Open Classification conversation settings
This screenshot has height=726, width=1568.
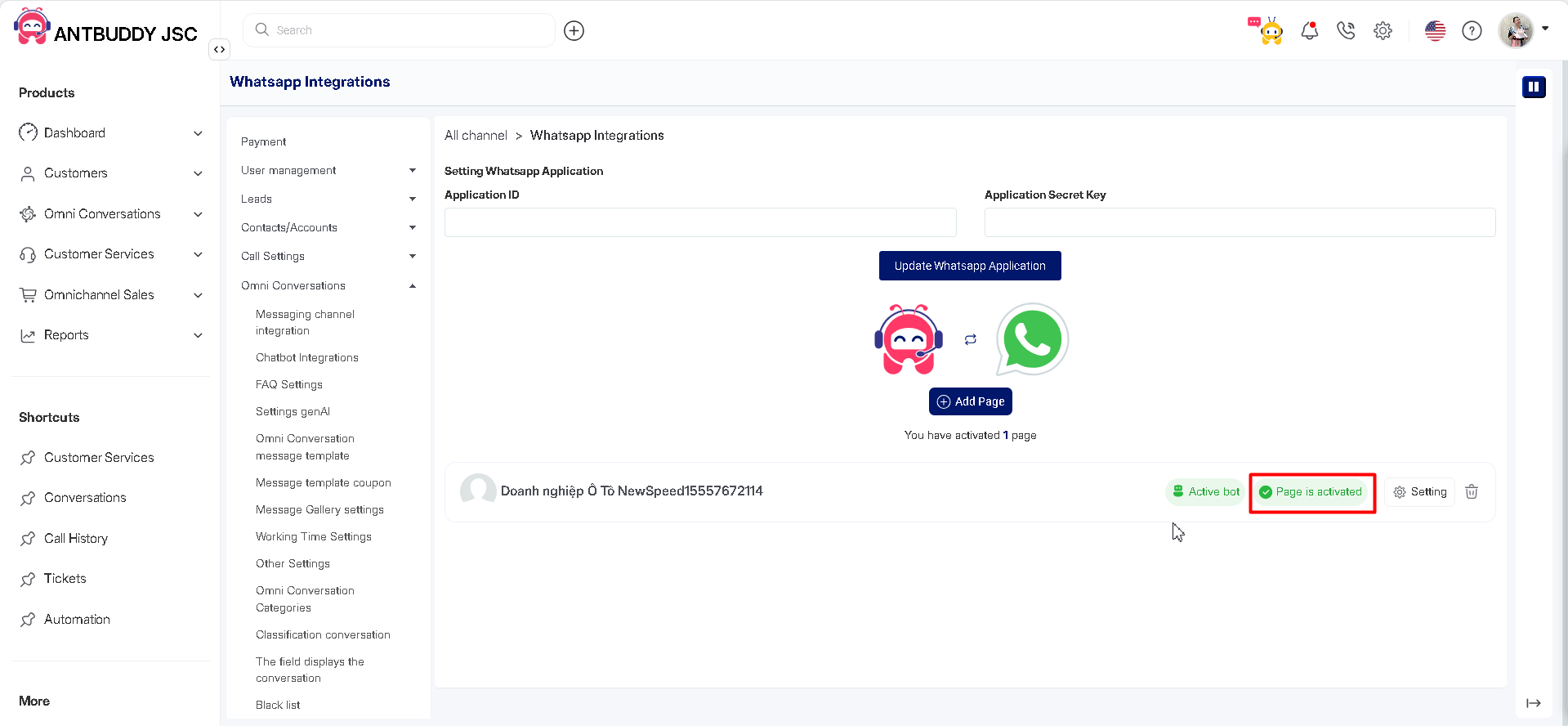point(323,634)
